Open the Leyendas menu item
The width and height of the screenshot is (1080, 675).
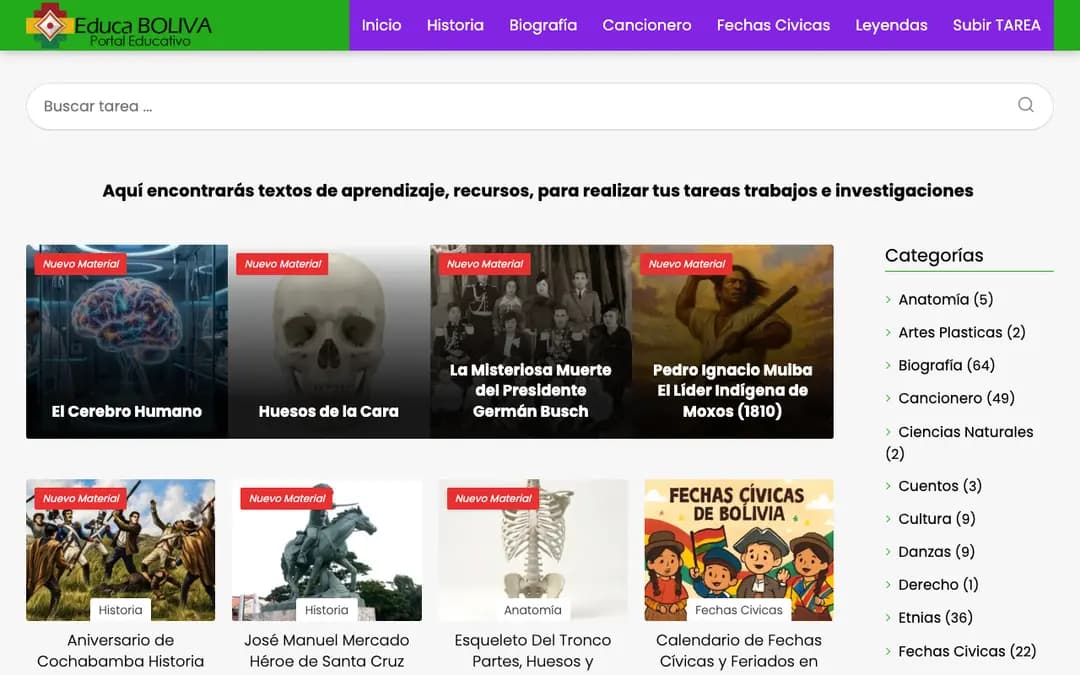tap(891, 25)
